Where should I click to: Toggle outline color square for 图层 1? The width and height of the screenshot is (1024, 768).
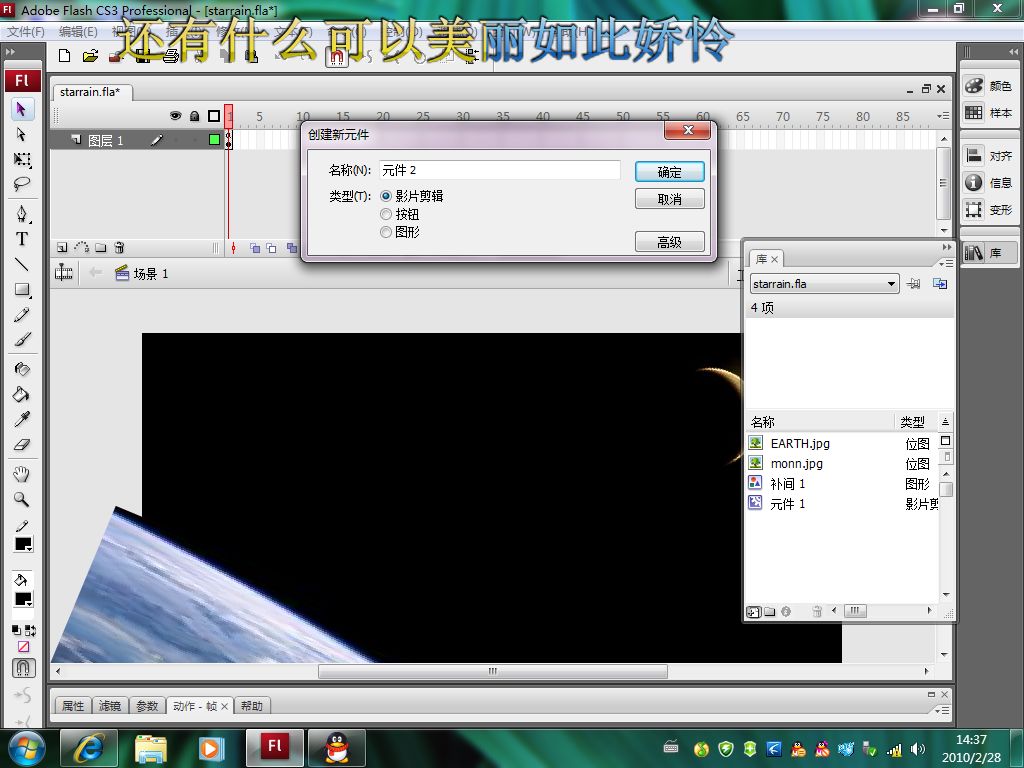[x=214, y=139]
